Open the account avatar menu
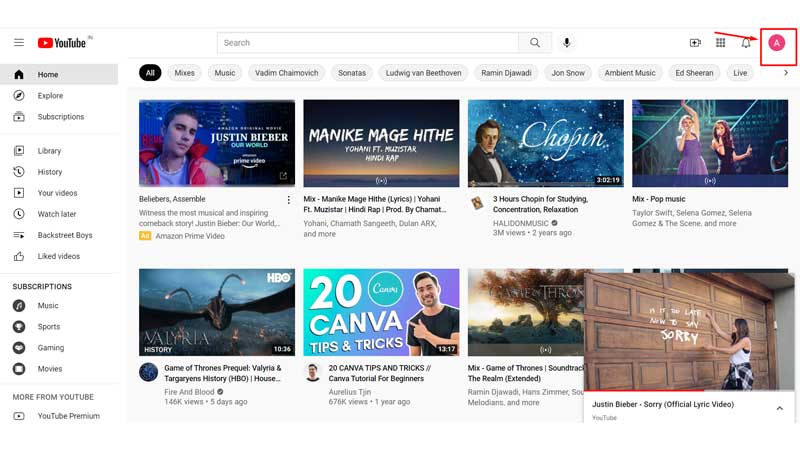Image resolution: width=800 pixels, height=450 pixels. (x=777, y=43)
